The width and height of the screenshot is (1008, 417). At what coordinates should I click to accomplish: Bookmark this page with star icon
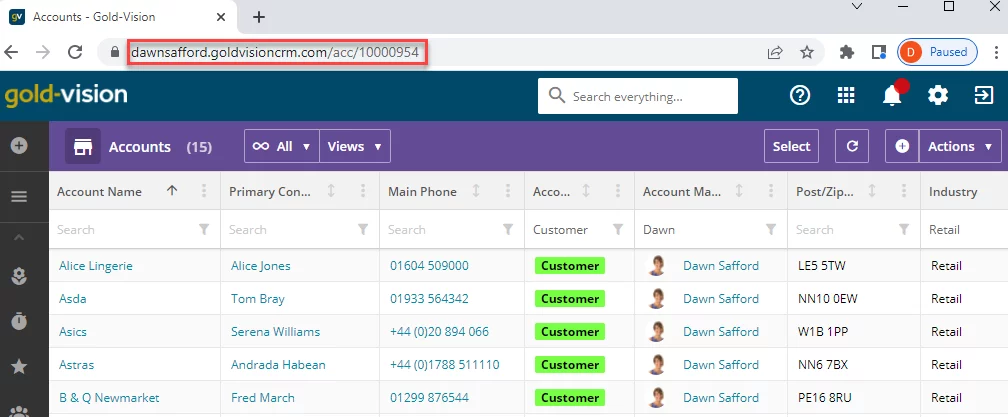(807, 53)
